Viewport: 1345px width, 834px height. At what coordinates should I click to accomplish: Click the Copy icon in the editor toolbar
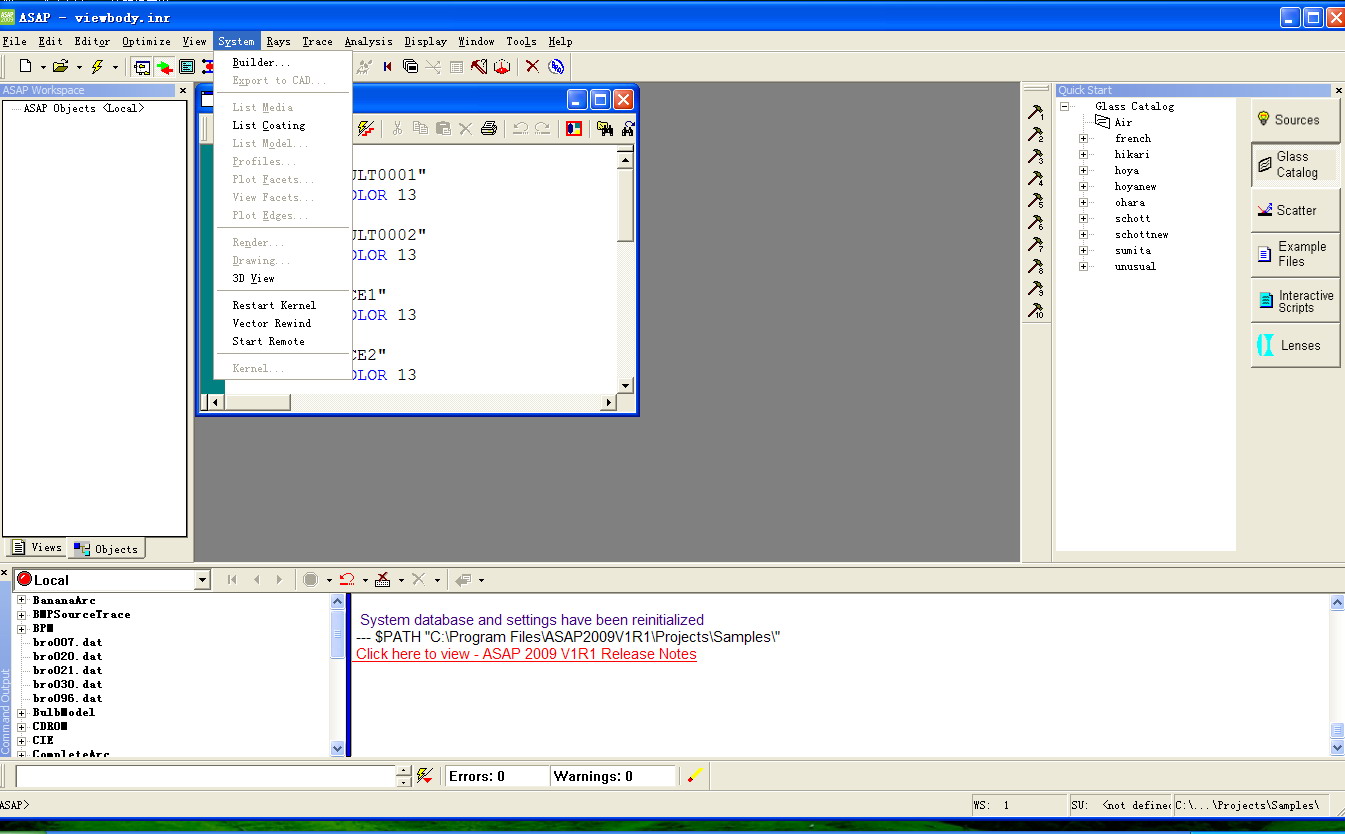click(x=420, y=128)
